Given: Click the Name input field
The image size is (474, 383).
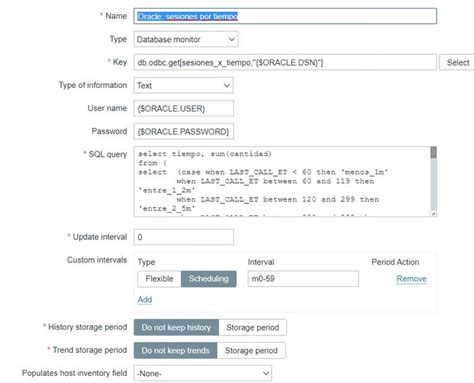Looking at the screenshot, I should (x=285, y=16).
